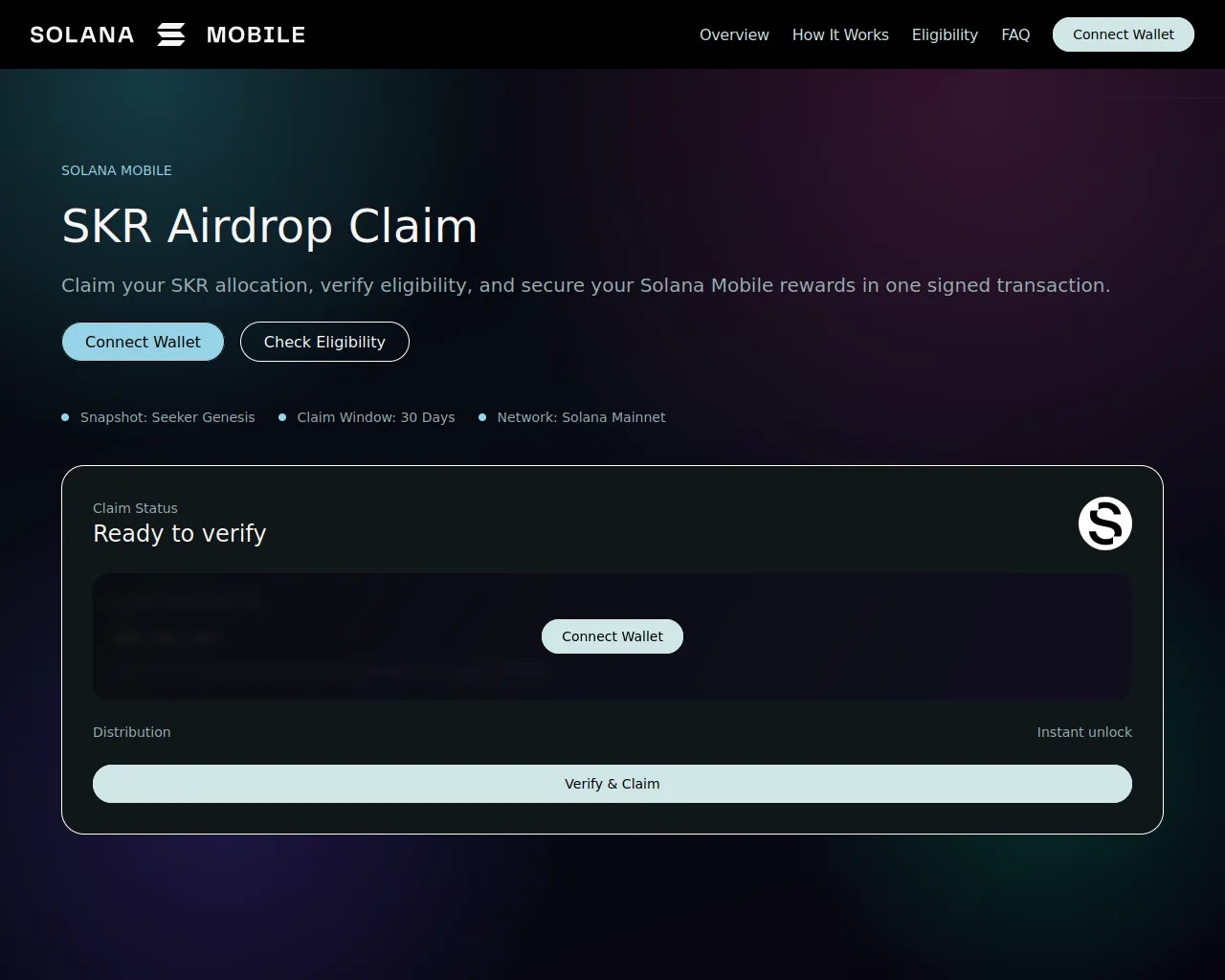Open the FAQ nav link
Image resolution: width=1225 pixels, height=980 pixels.
pos(1015,34)
